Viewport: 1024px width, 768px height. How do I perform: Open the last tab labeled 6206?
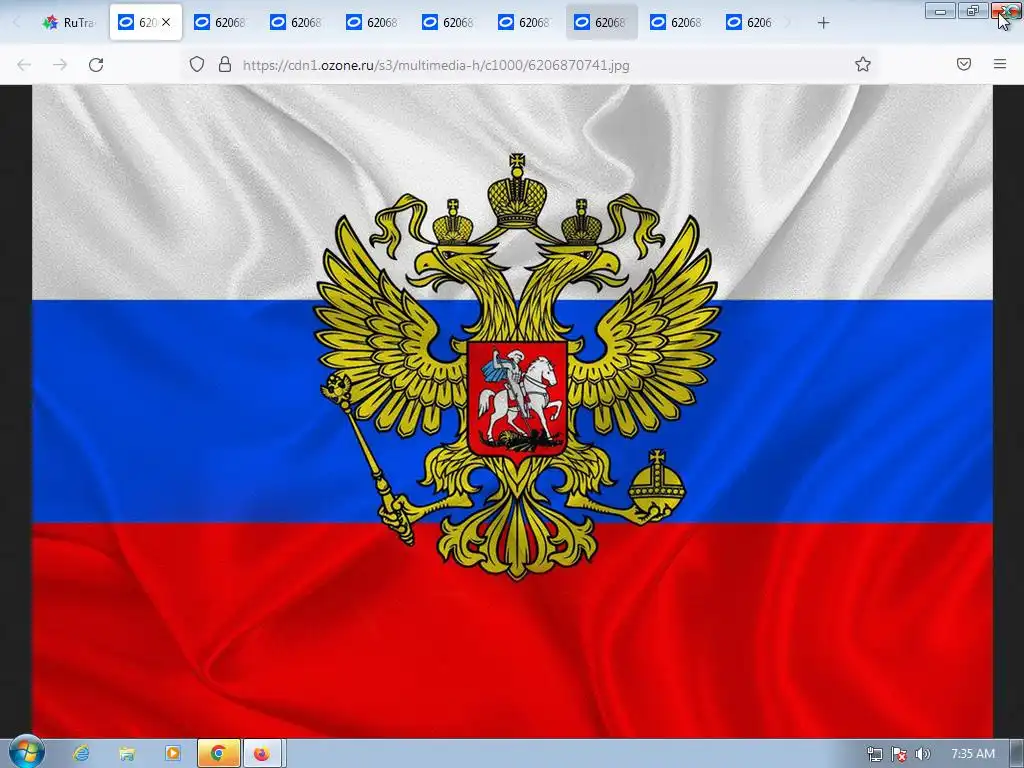750,22
